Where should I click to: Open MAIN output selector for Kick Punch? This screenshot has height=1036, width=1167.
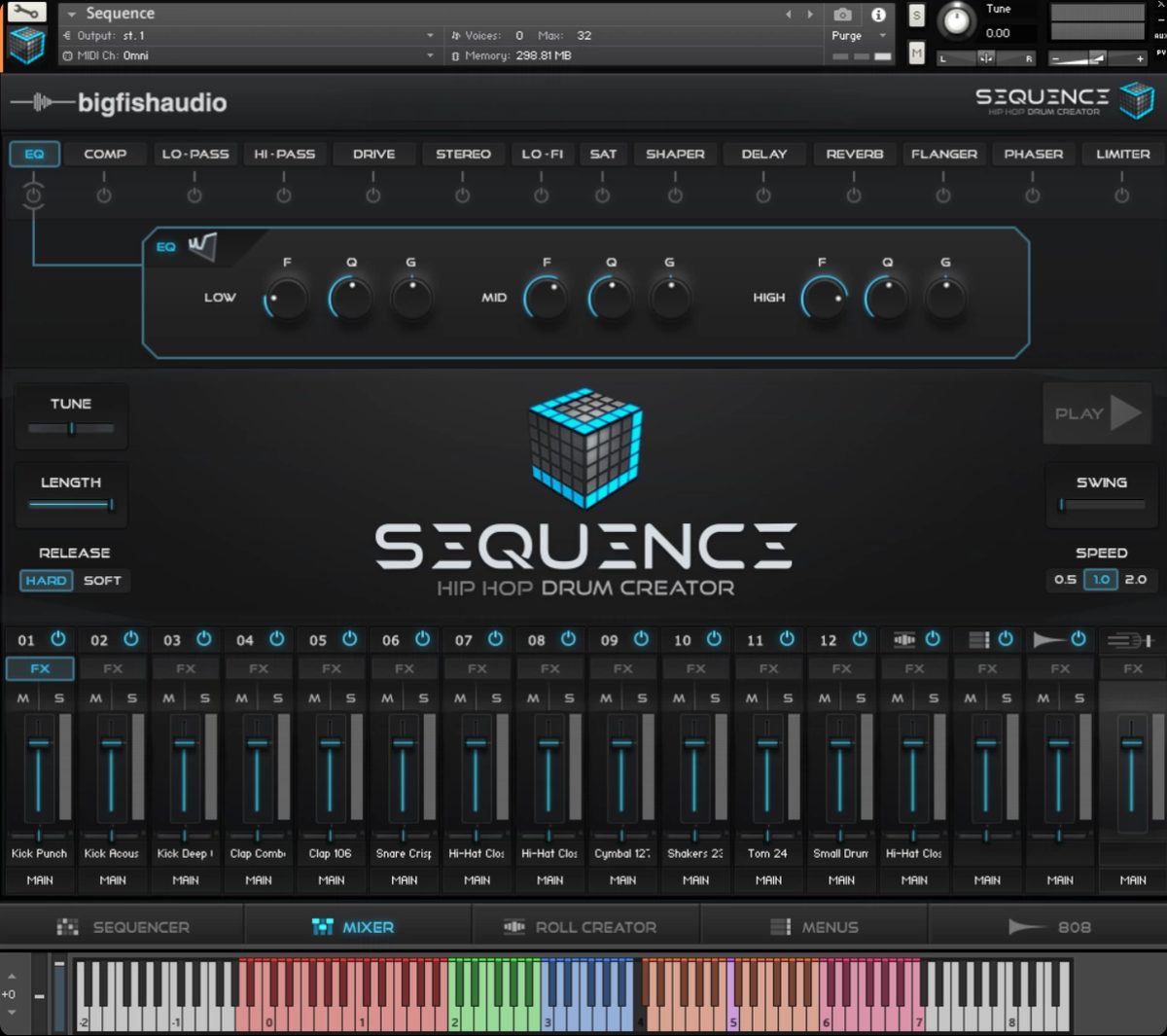coord(40,880)
